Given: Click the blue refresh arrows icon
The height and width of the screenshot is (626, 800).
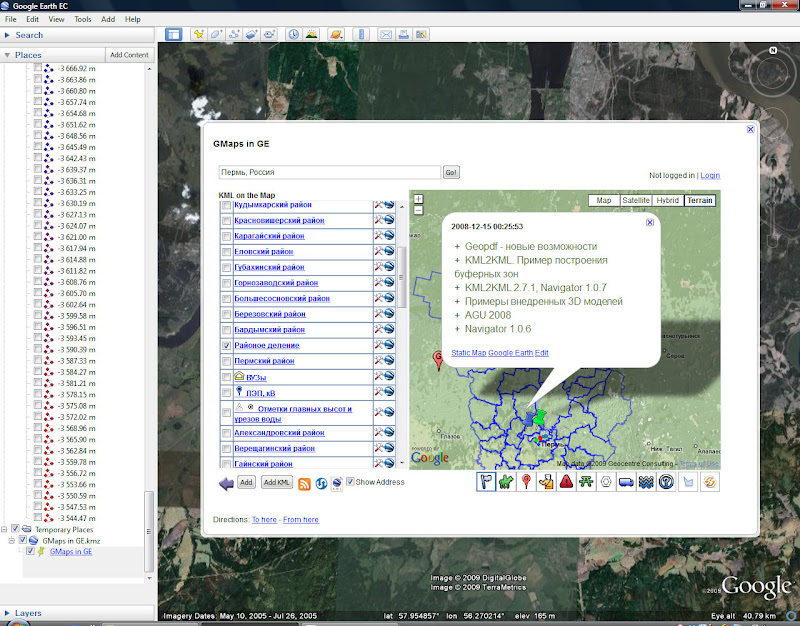Looking at the screenshot, I should click(x=321, y=483).
